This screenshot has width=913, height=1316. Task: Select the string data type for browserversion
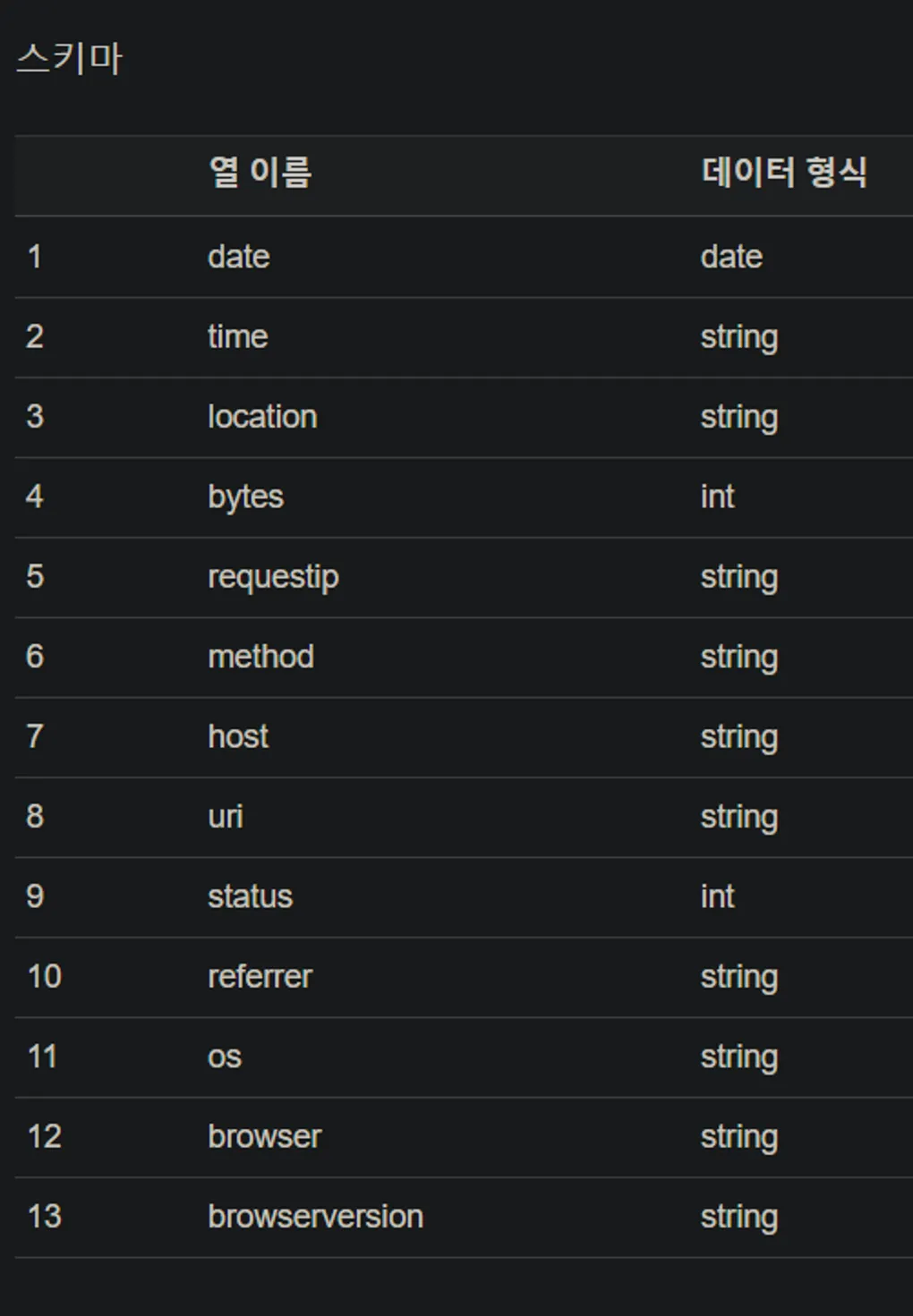[738, 1217]
